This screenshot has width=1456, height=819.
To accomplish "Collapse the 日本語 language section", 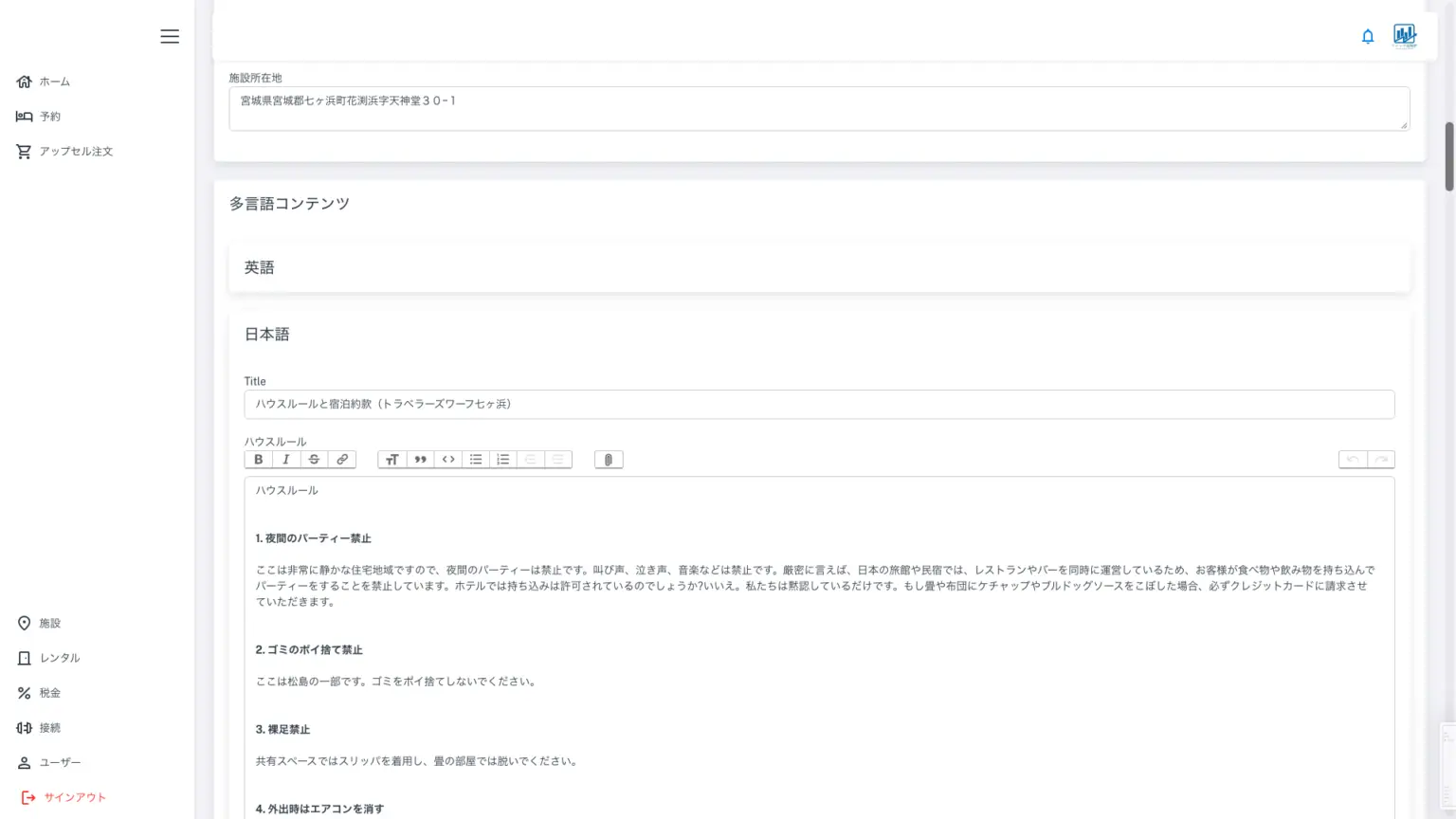I will (267, 335).
